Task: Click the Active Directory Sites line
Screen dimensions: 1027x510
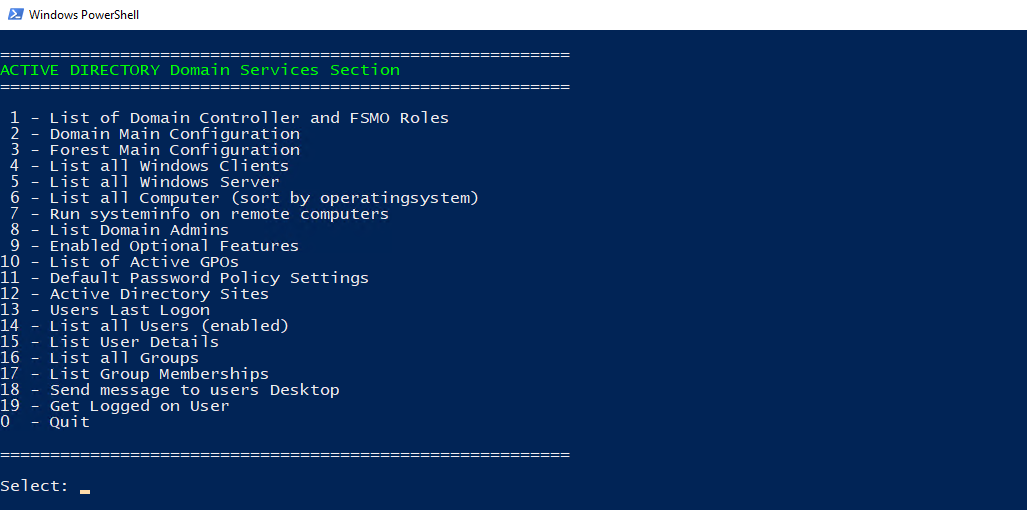Action: tap(159, 294)
